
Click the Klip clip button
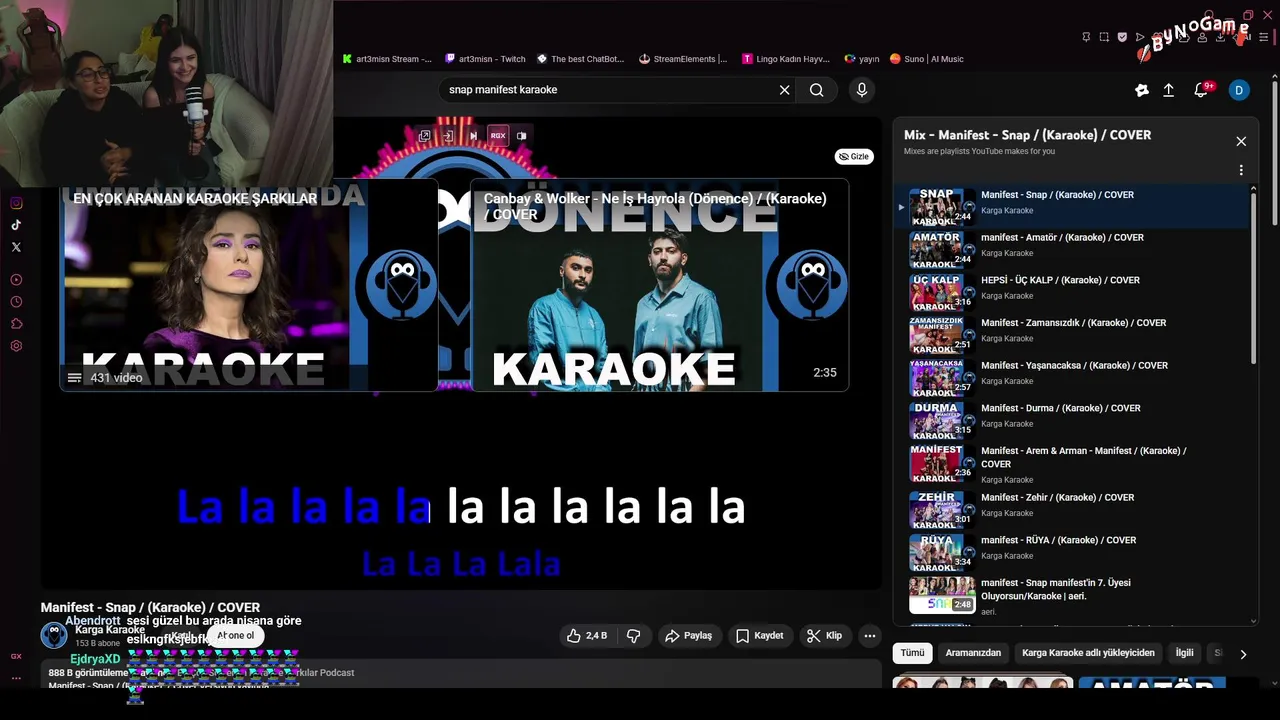[825, 636]
